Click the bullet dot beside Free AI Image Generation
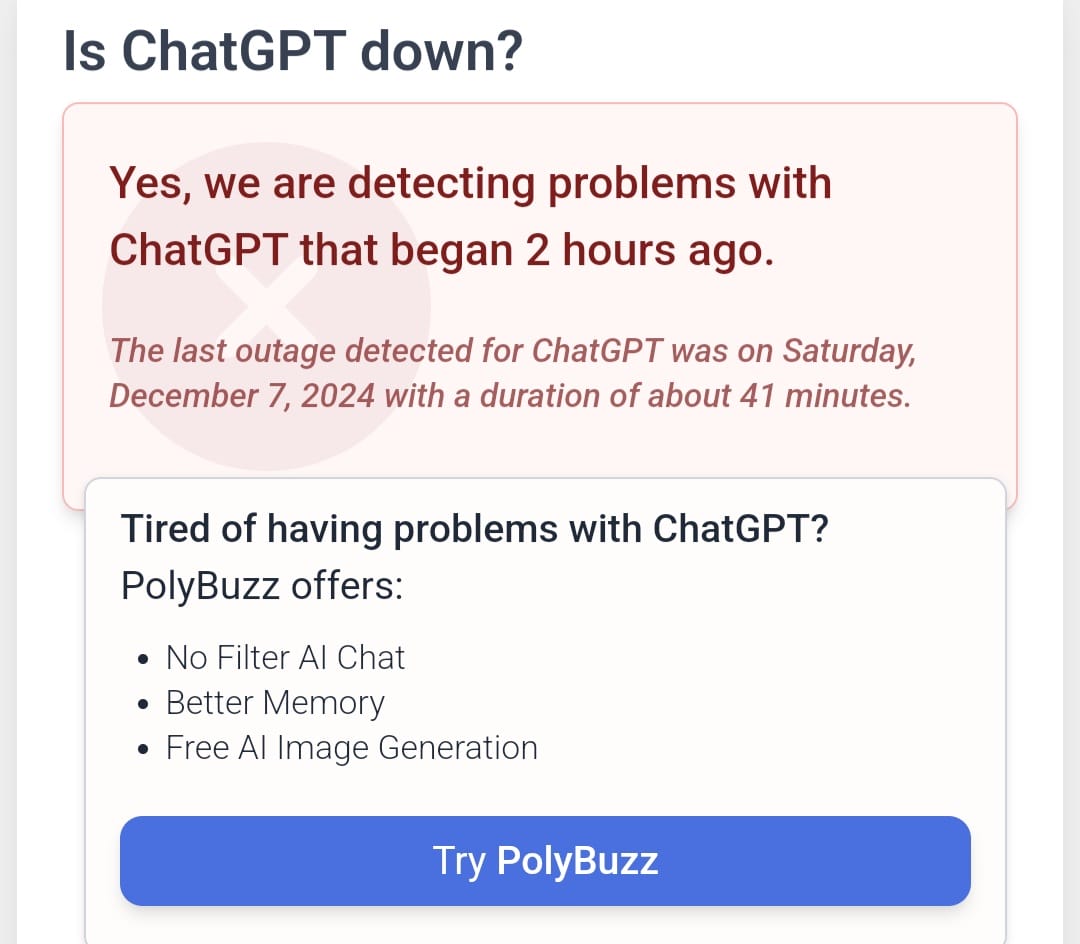 145,750
